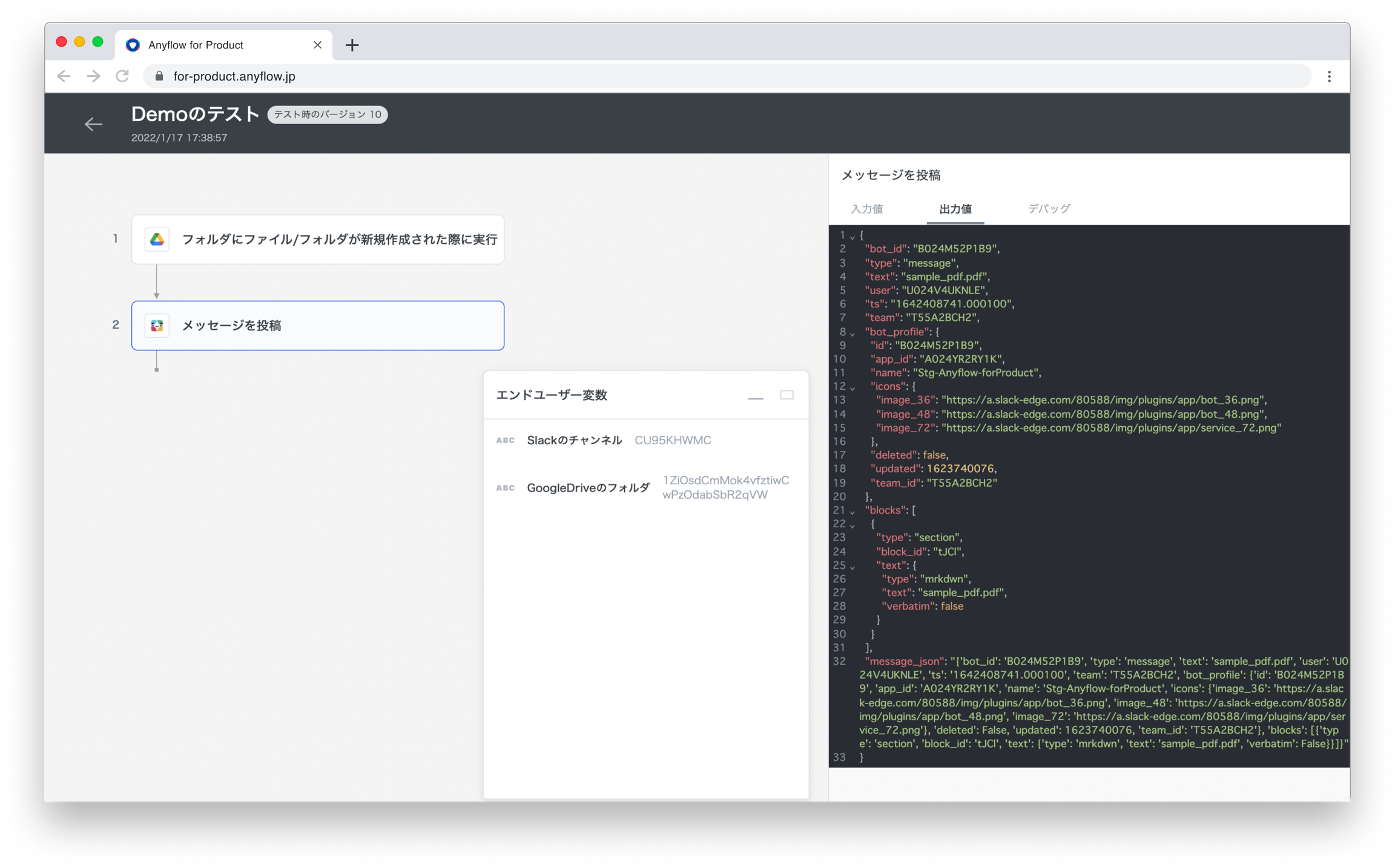
Task: Collapse the root JSON object at line 1
Action: (852, 237)
